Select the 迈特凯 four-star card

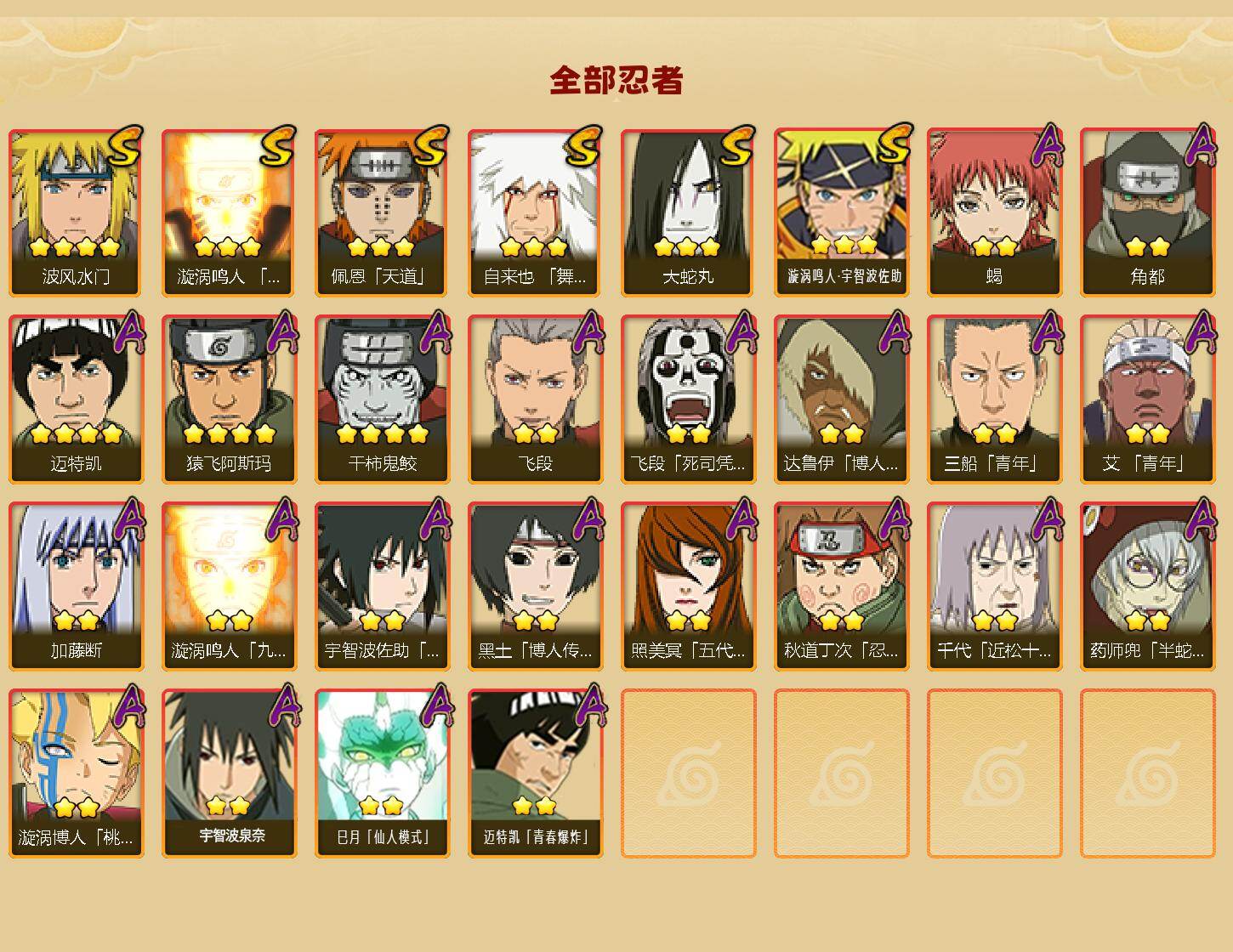click(77, 399)
